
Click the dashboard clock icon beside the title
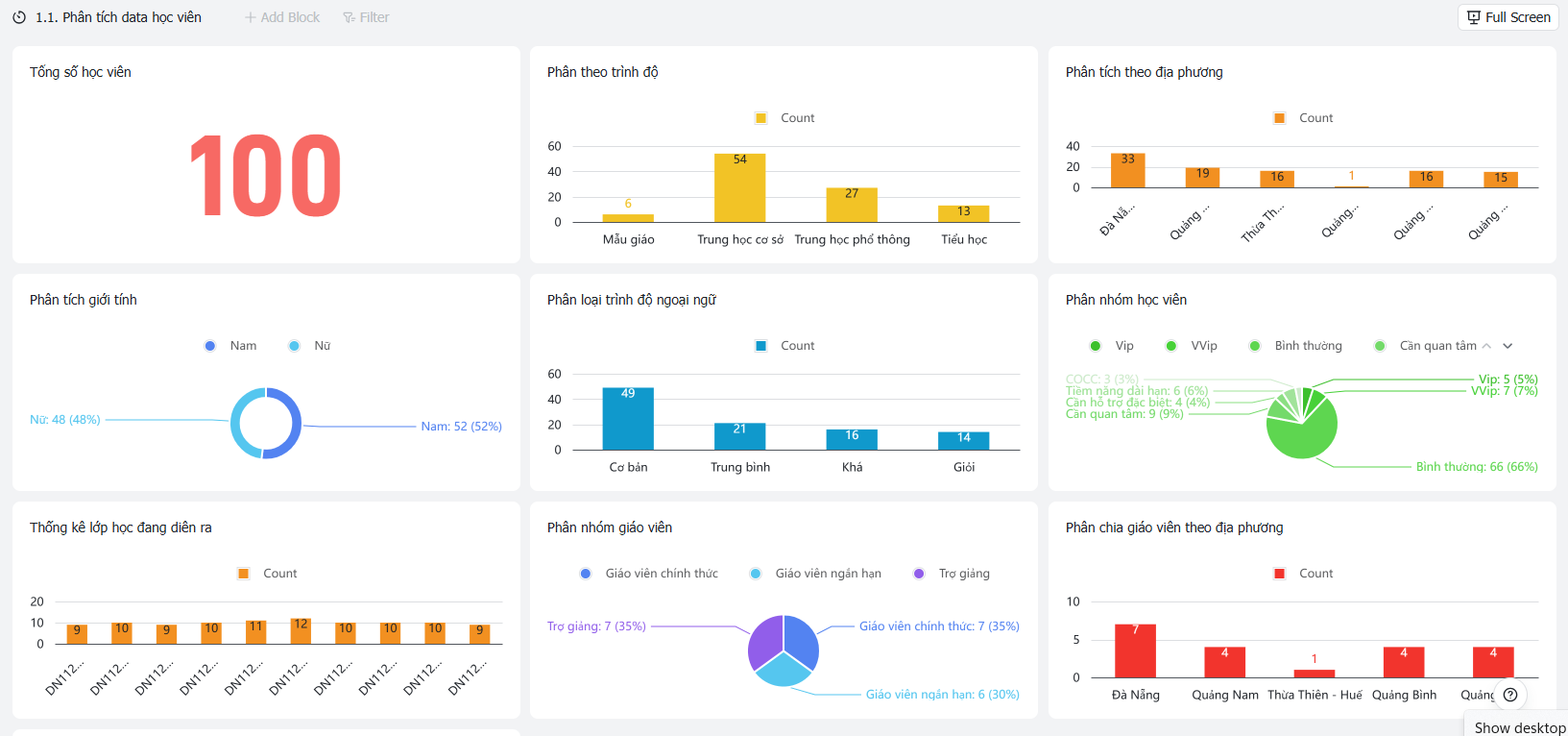point(19,17)
